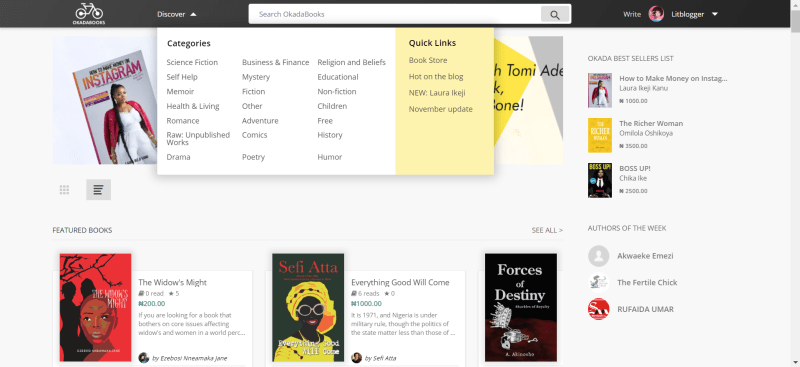This screenshot has height=367, width=800.
Task: Click The Richer Woman title text
Action: click(651, 124)
